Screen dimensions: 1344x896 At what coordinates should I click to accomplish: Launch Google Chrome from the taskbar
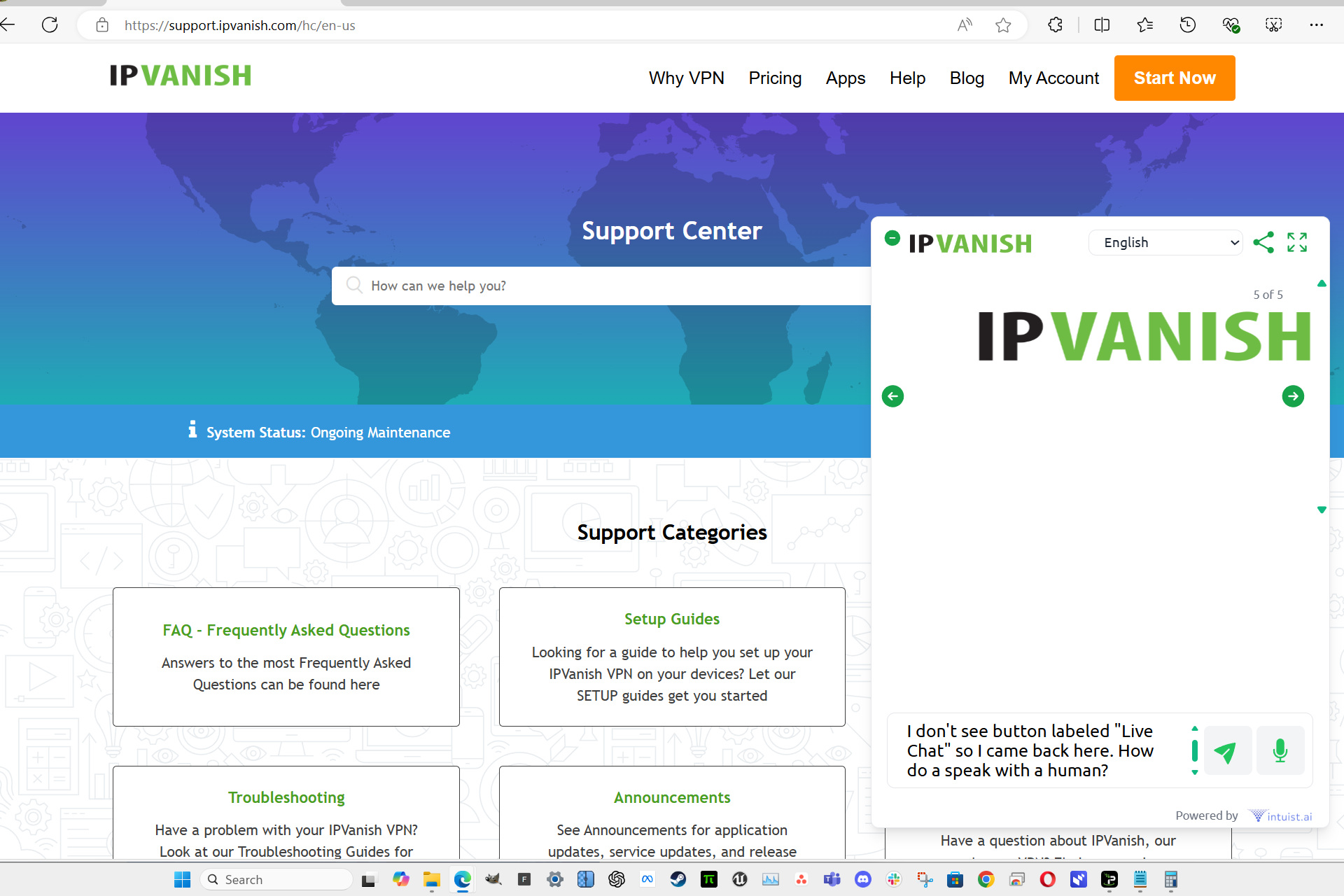tap(986, 879)
